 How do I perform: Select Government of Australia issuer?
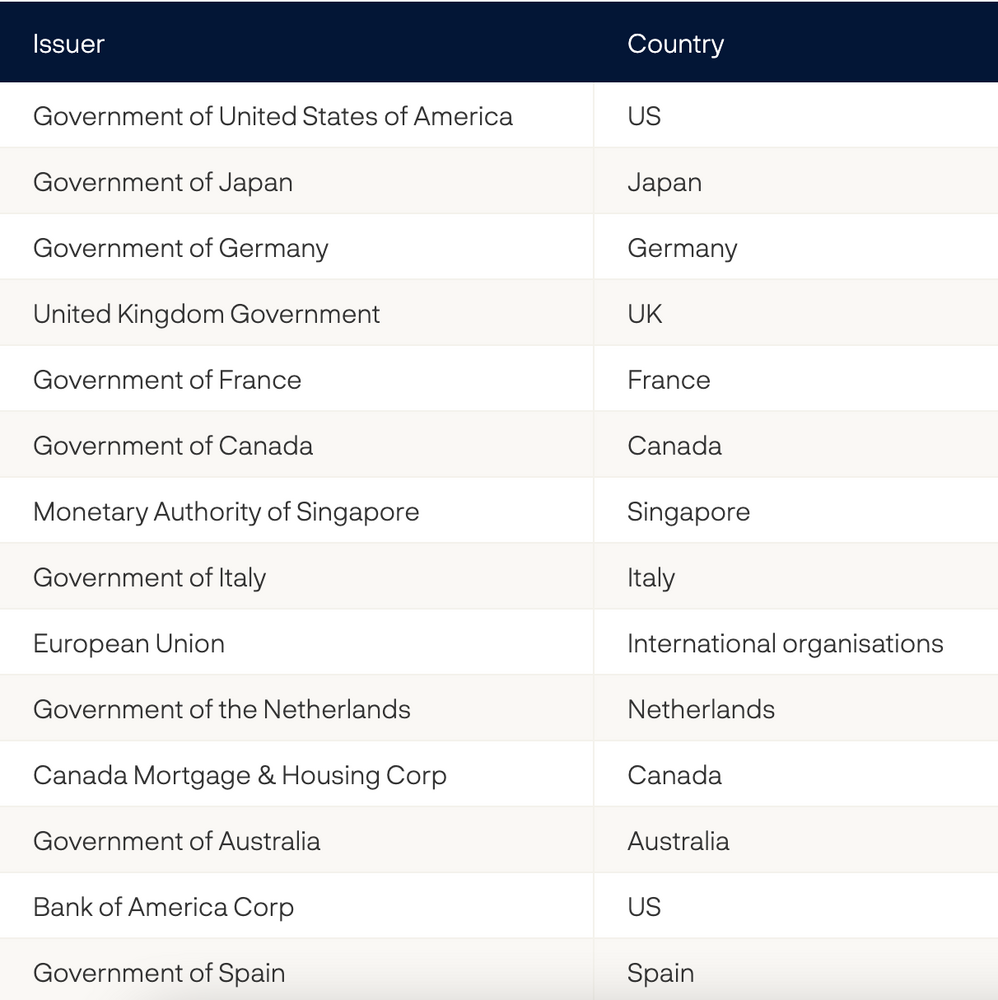tap(176, 842)
